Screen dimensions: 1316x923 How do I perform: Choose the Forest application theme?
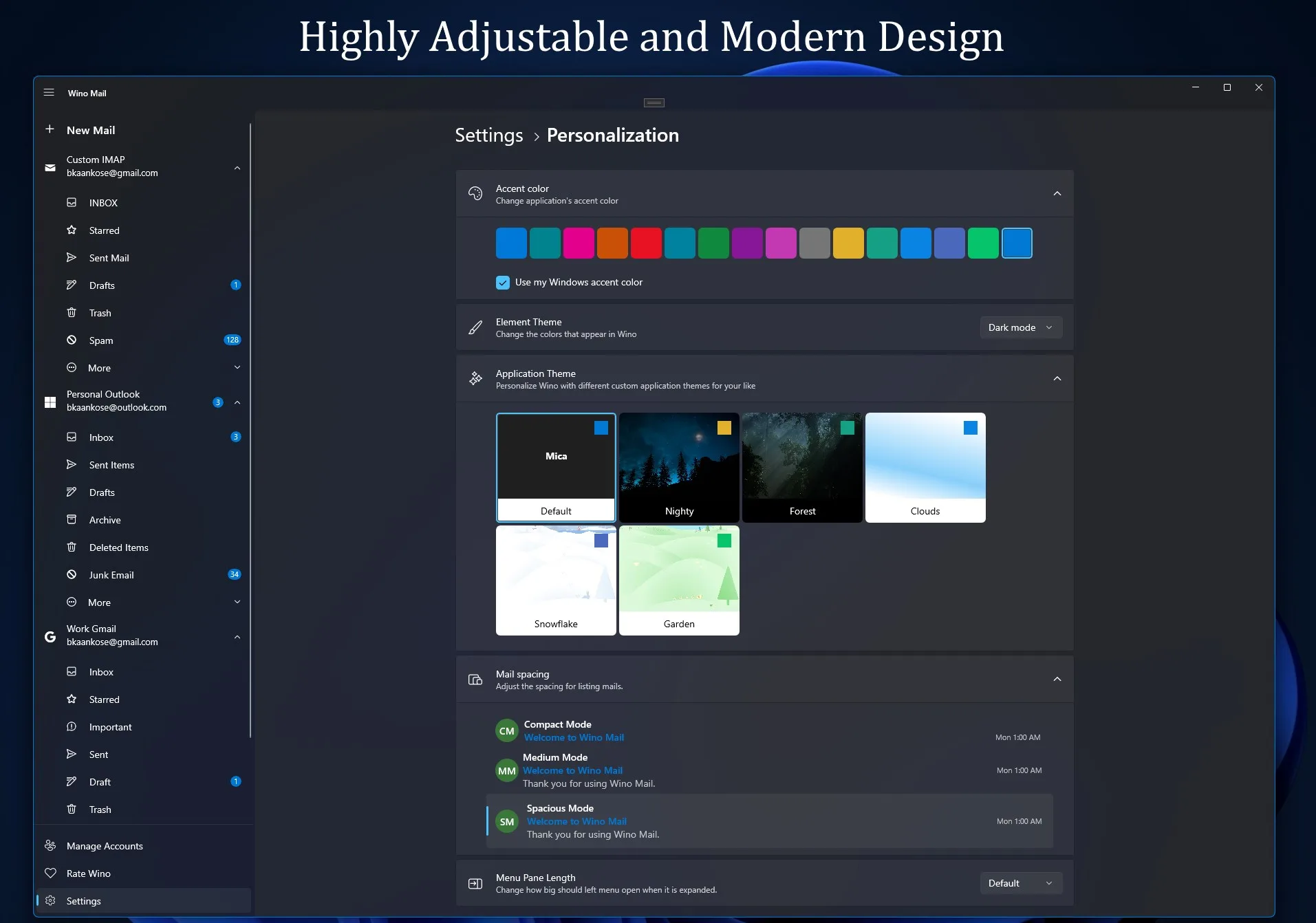click(x=802, y=467)
